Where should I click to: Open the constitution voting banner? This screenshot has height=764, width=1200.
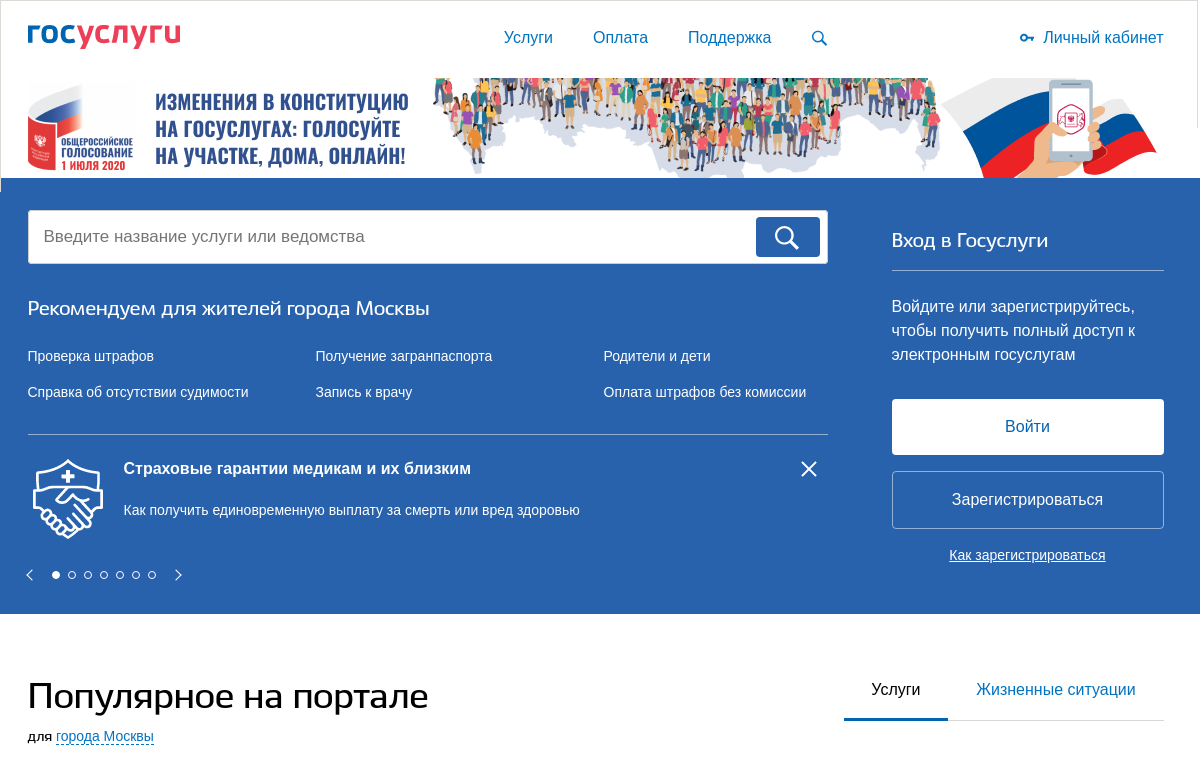click(600, 128)
